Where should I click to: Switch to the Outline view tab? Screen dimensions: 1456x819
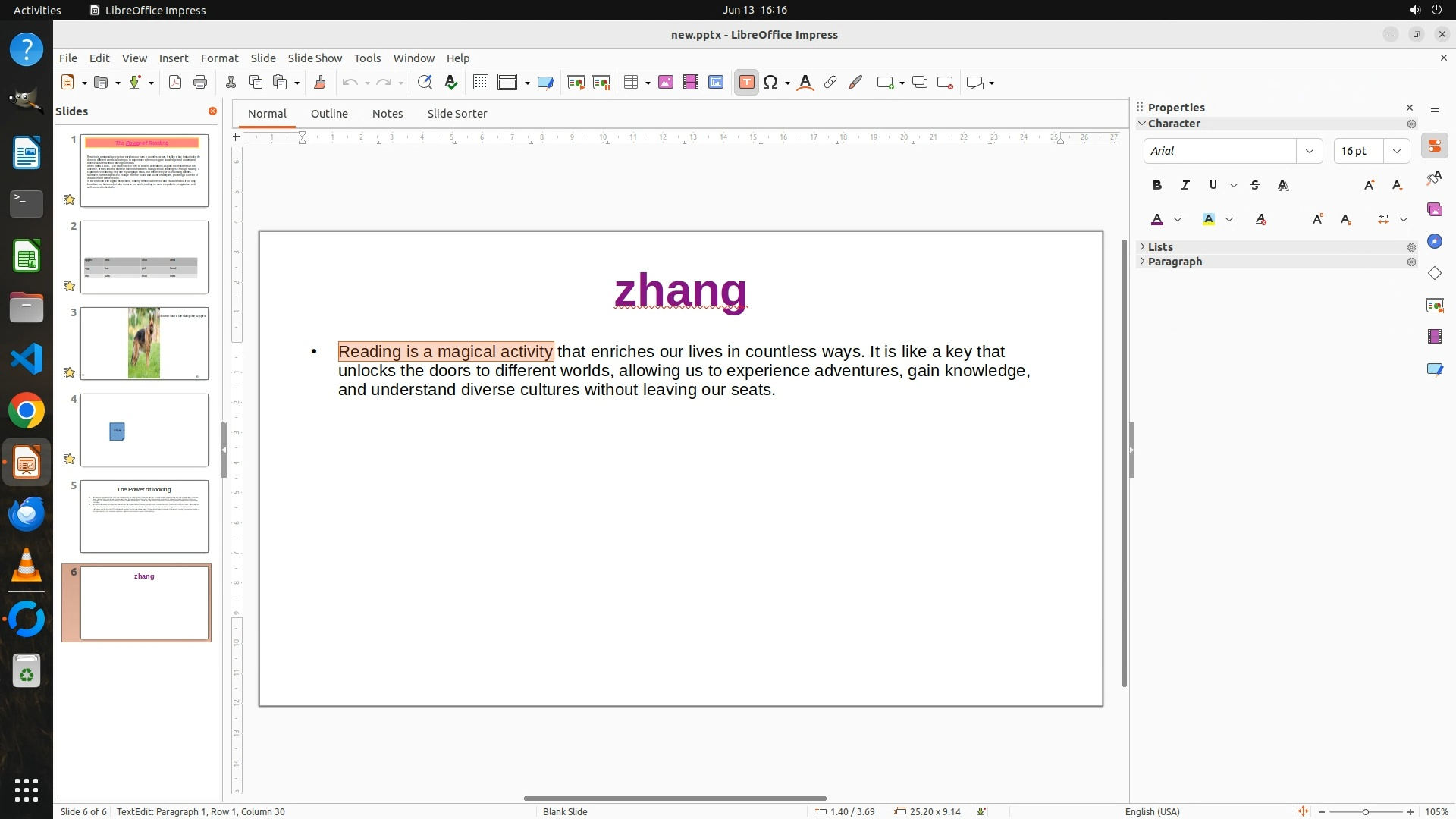(329, 114)
